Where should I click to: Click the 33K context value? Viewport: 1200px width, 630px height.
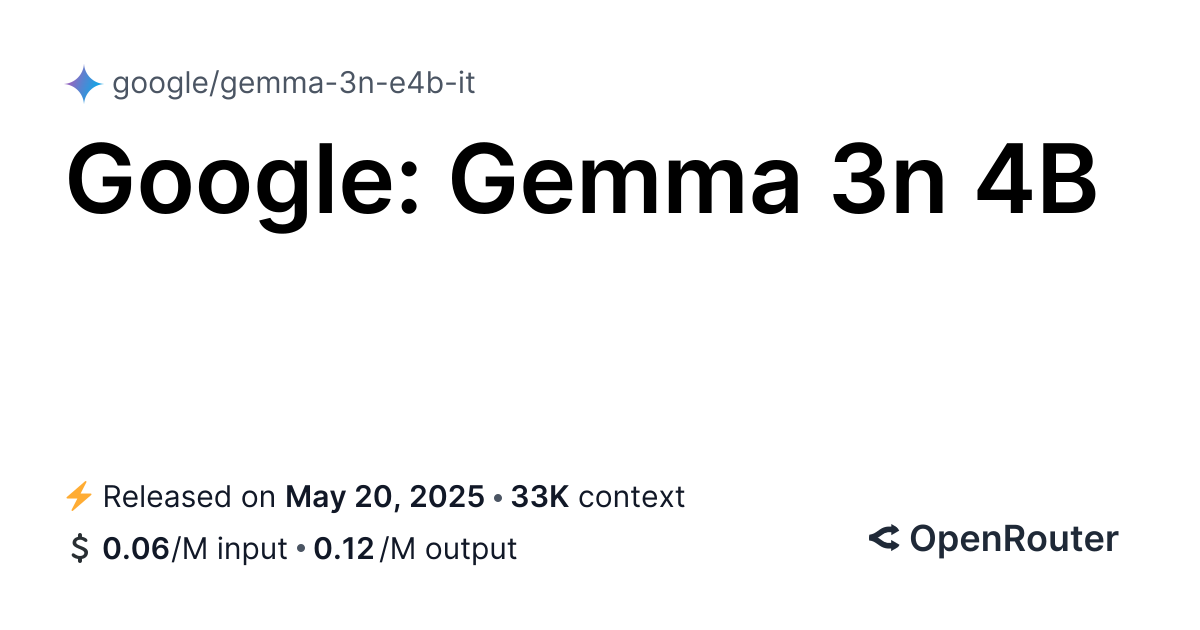(x=540, y=496)
